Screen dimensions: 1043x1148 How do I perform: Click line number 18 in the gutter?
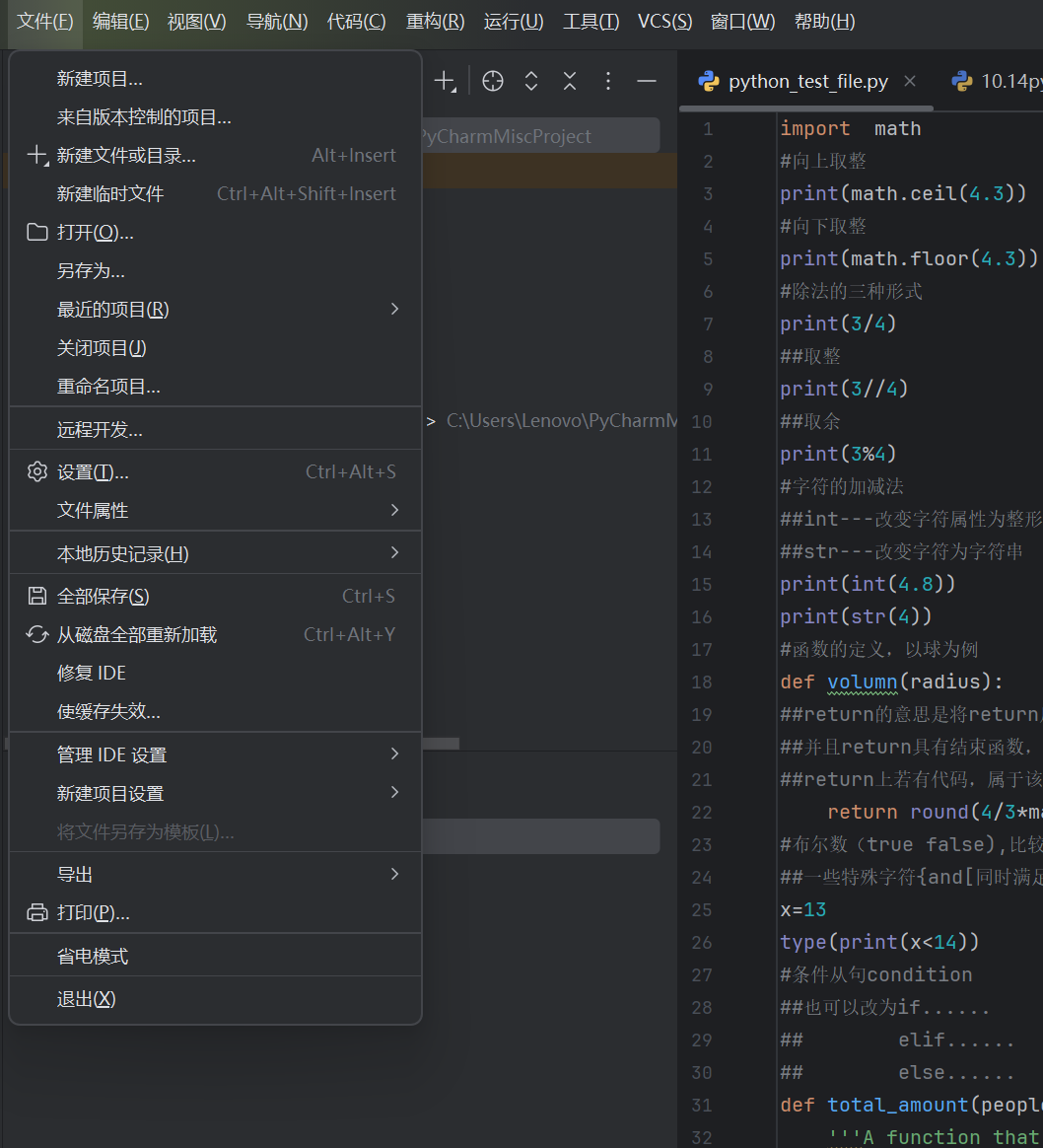tap(701, 682)
